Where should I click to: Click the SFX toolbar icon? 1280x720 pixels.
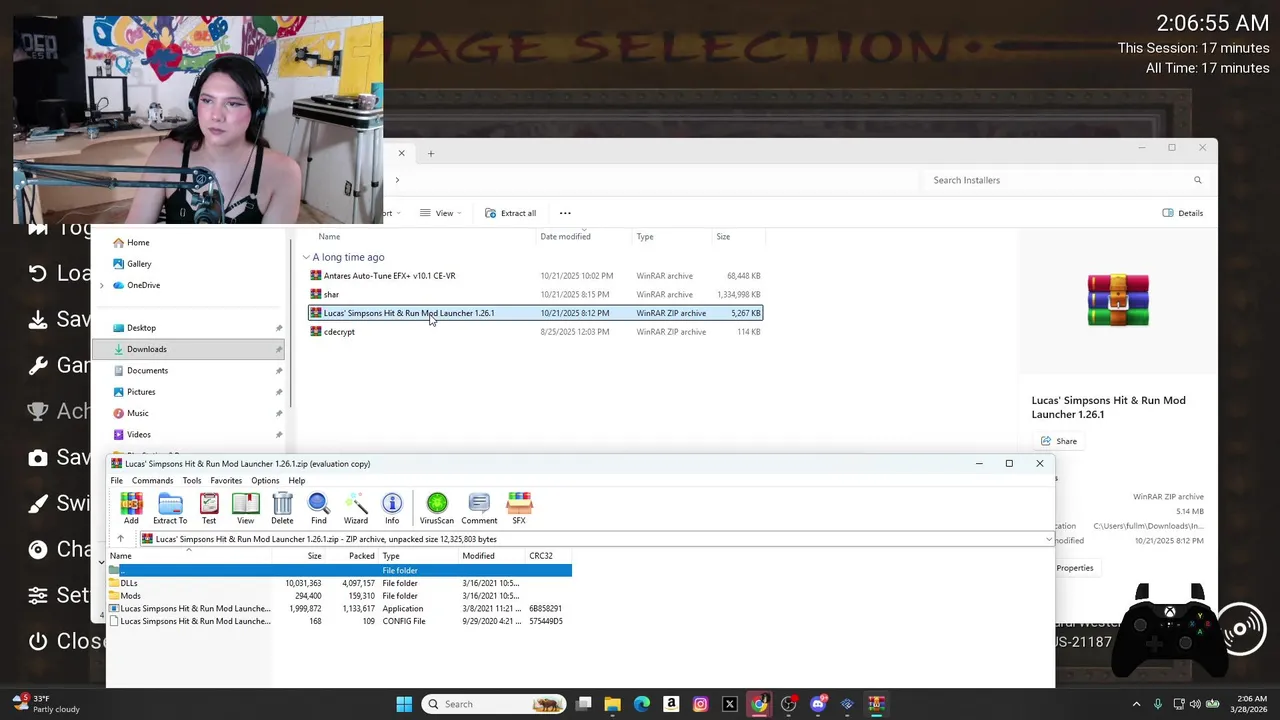519,508
